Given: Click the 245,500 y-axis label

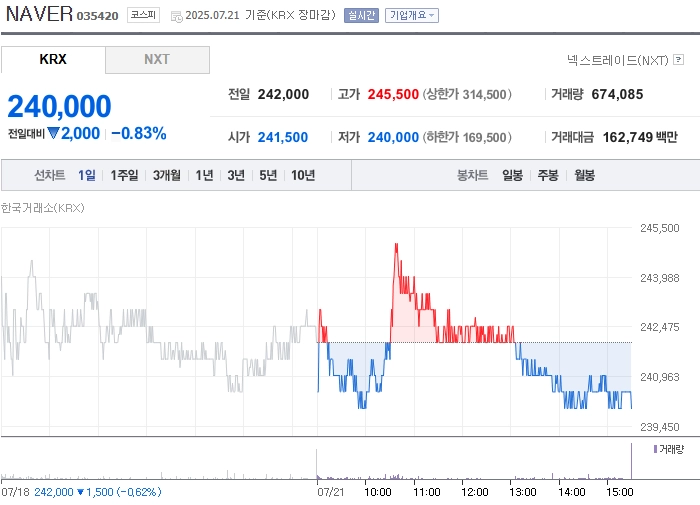Looking at the screenshot, I should [x=659, y=228].
